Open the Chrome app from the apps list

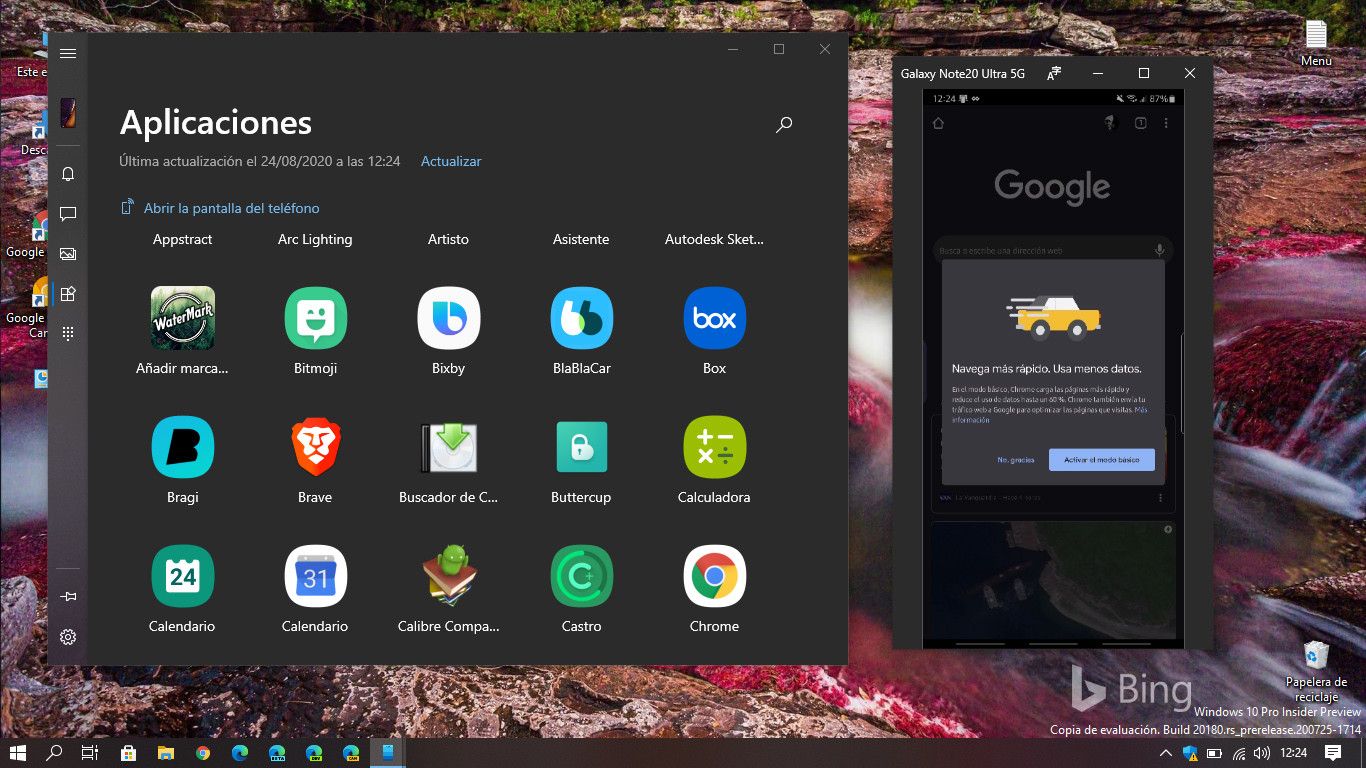[714, 576]
